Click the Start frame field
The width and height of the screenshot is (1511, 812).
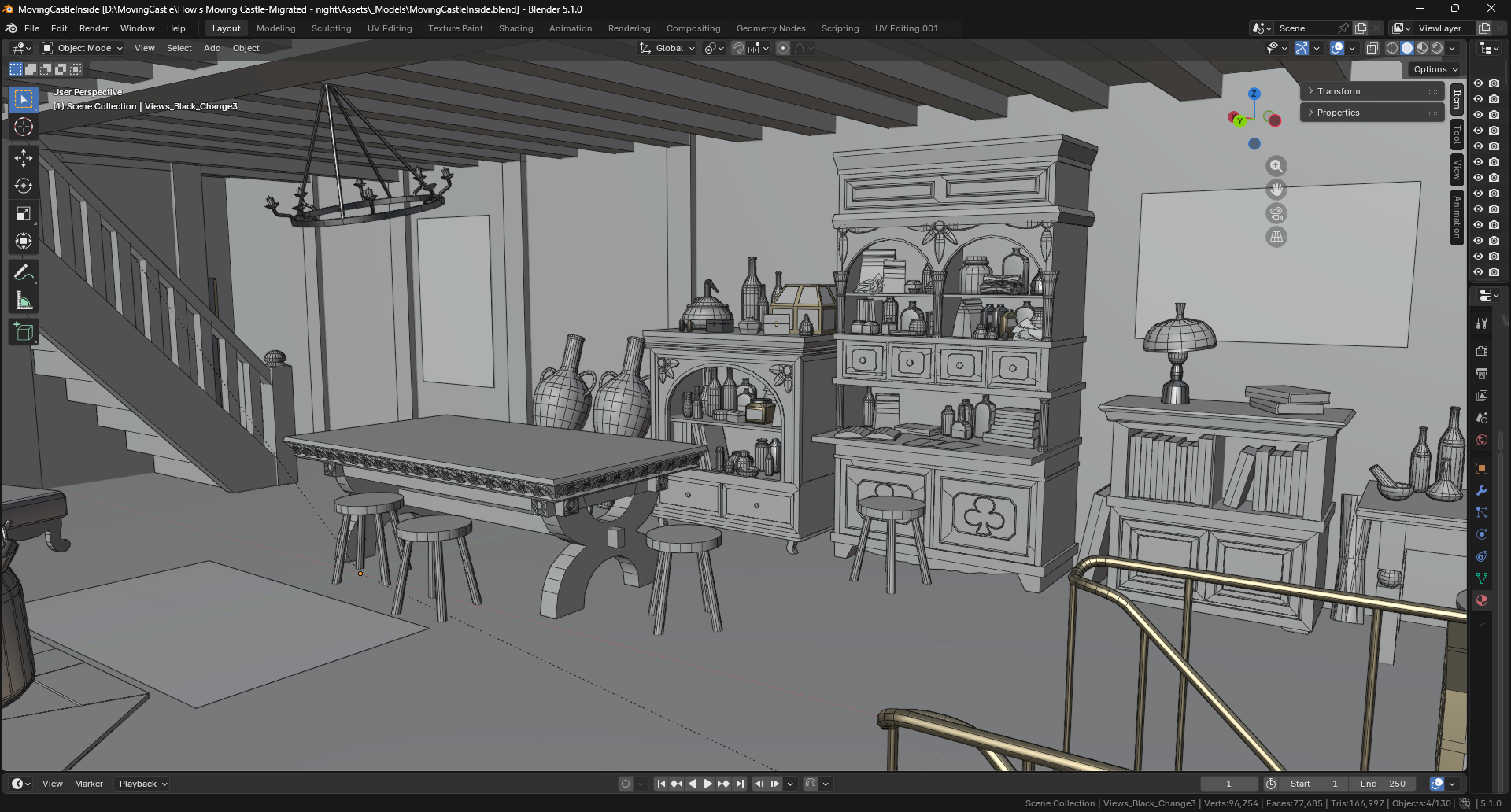[1314, 784]
